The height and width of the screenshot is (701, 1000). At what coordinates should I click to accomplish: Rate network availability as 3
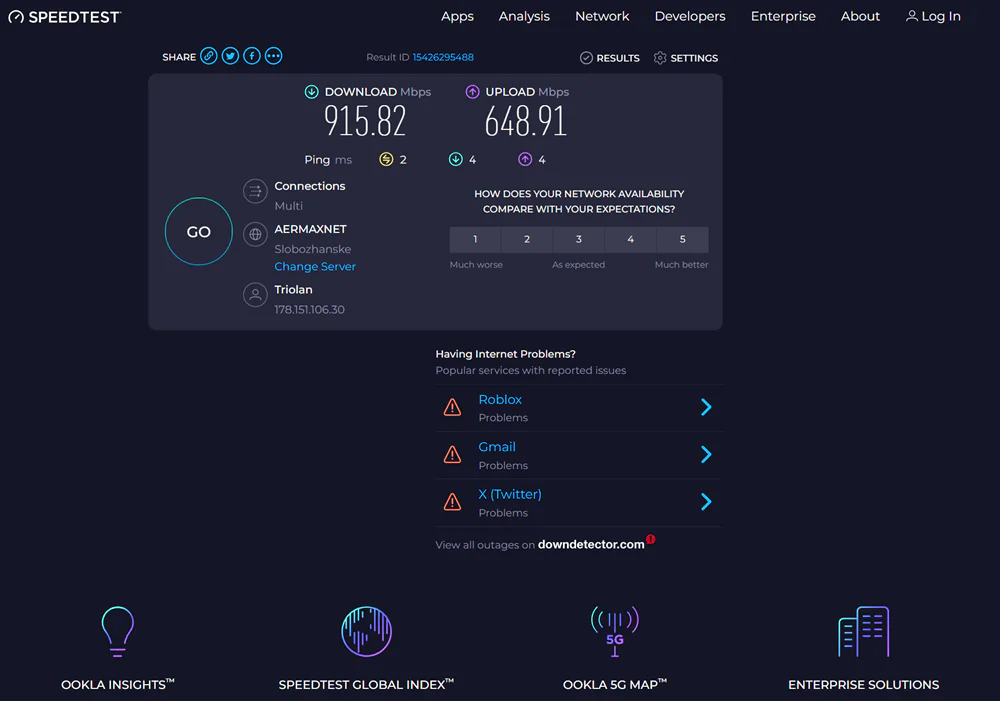click(x=579, y=239)
